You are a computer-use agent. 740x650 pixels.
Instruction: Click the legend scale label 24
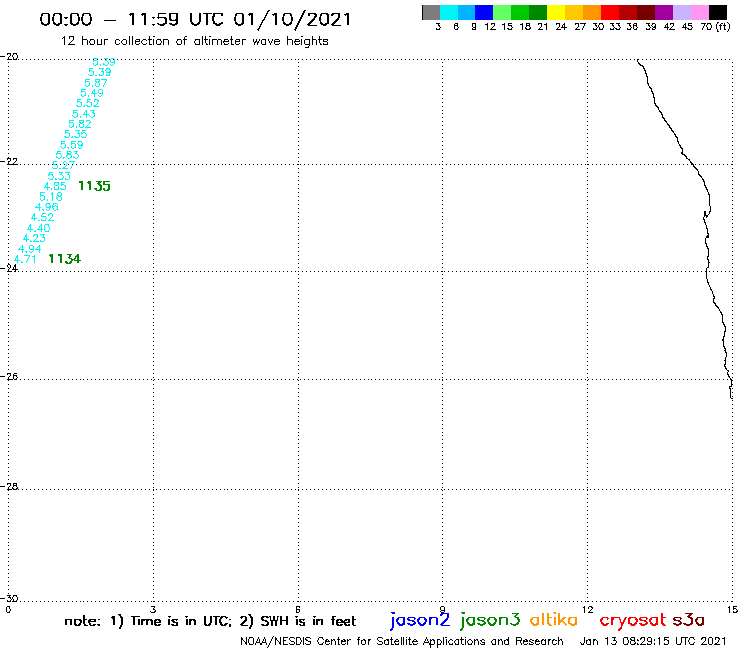(x=561, y=27)
